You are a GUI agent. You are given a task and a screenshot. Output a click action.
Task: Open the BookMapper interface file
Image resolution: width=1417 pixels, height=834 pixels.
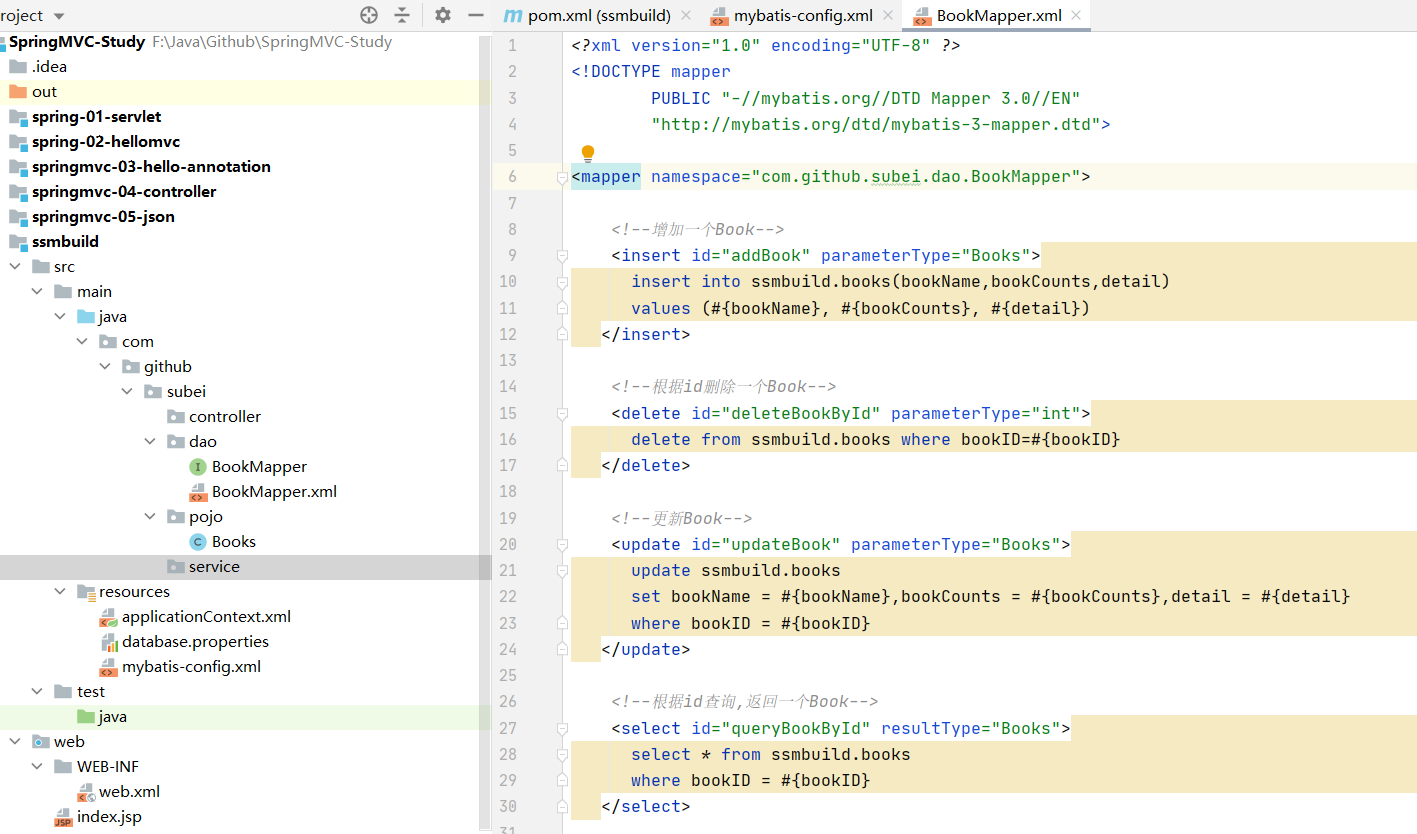click(x=258, y=467)
